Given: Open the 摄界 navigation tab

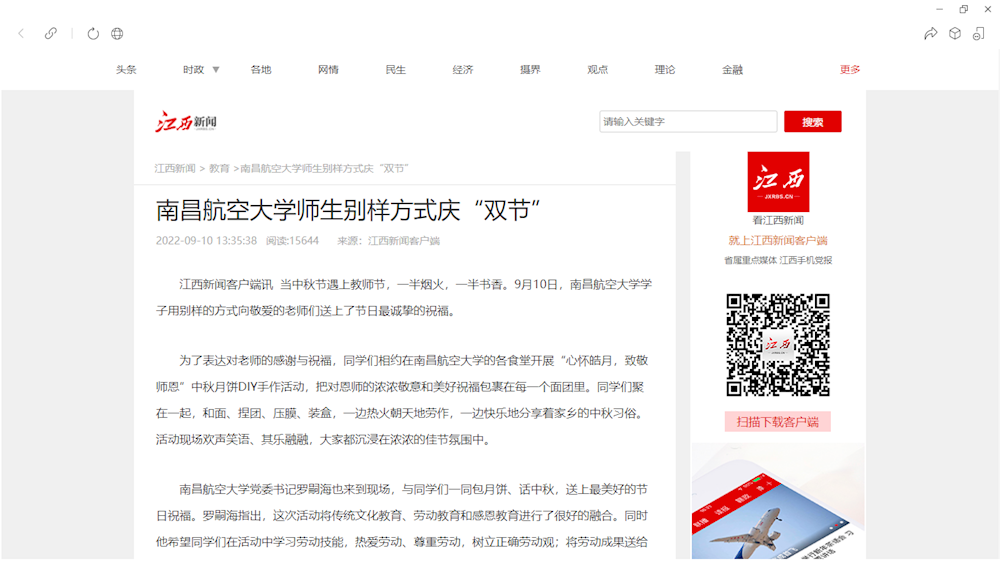Looking at the screenshot, I should 530,69.
